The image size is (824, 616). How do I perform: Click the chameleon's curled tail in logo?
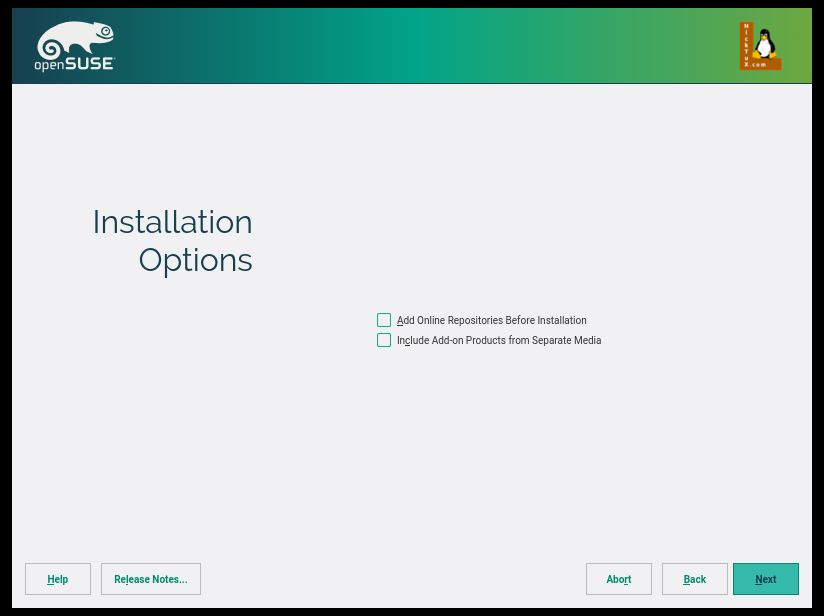[50, 46]
